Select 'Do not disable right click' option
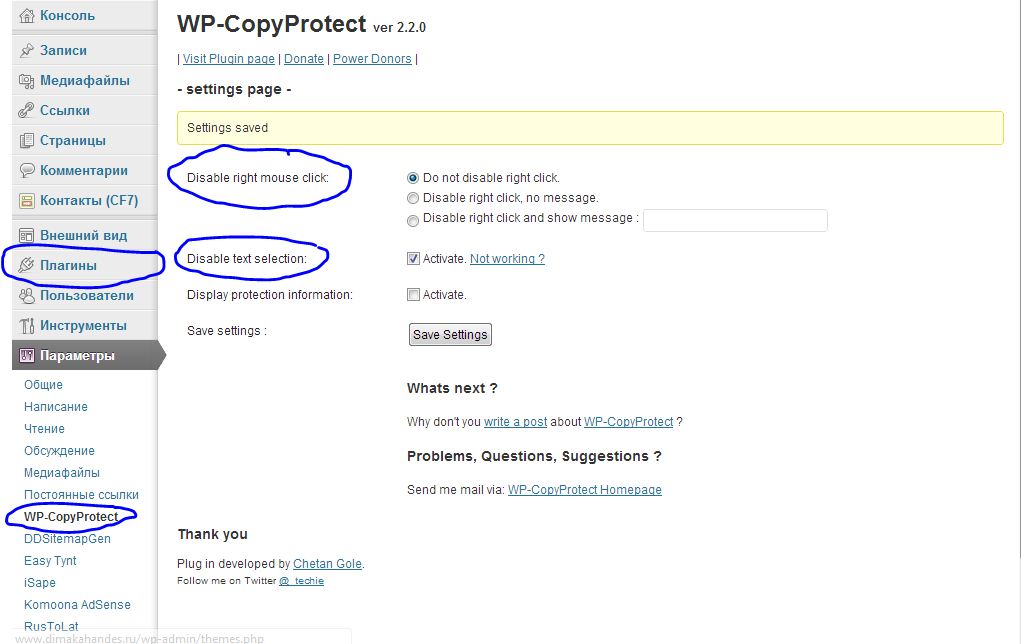Image resolution: width=1021 pixels, height=644 pixels. click(413, 178)
